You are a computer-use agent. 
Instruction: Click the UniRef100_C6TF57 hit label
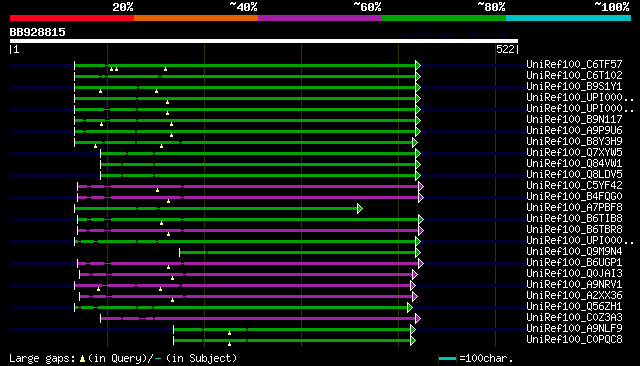click(x=574, y=64)
